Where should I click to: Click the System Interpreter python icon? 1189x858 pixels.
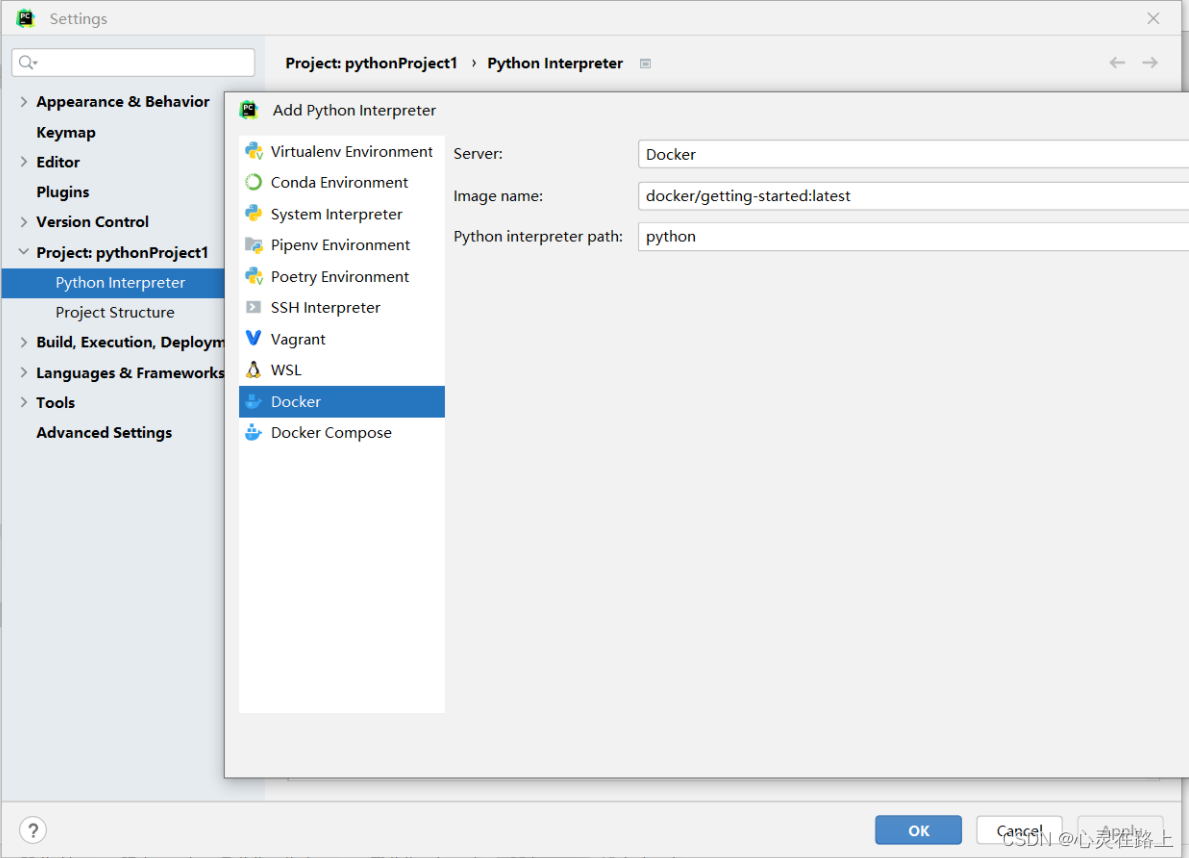254,214
